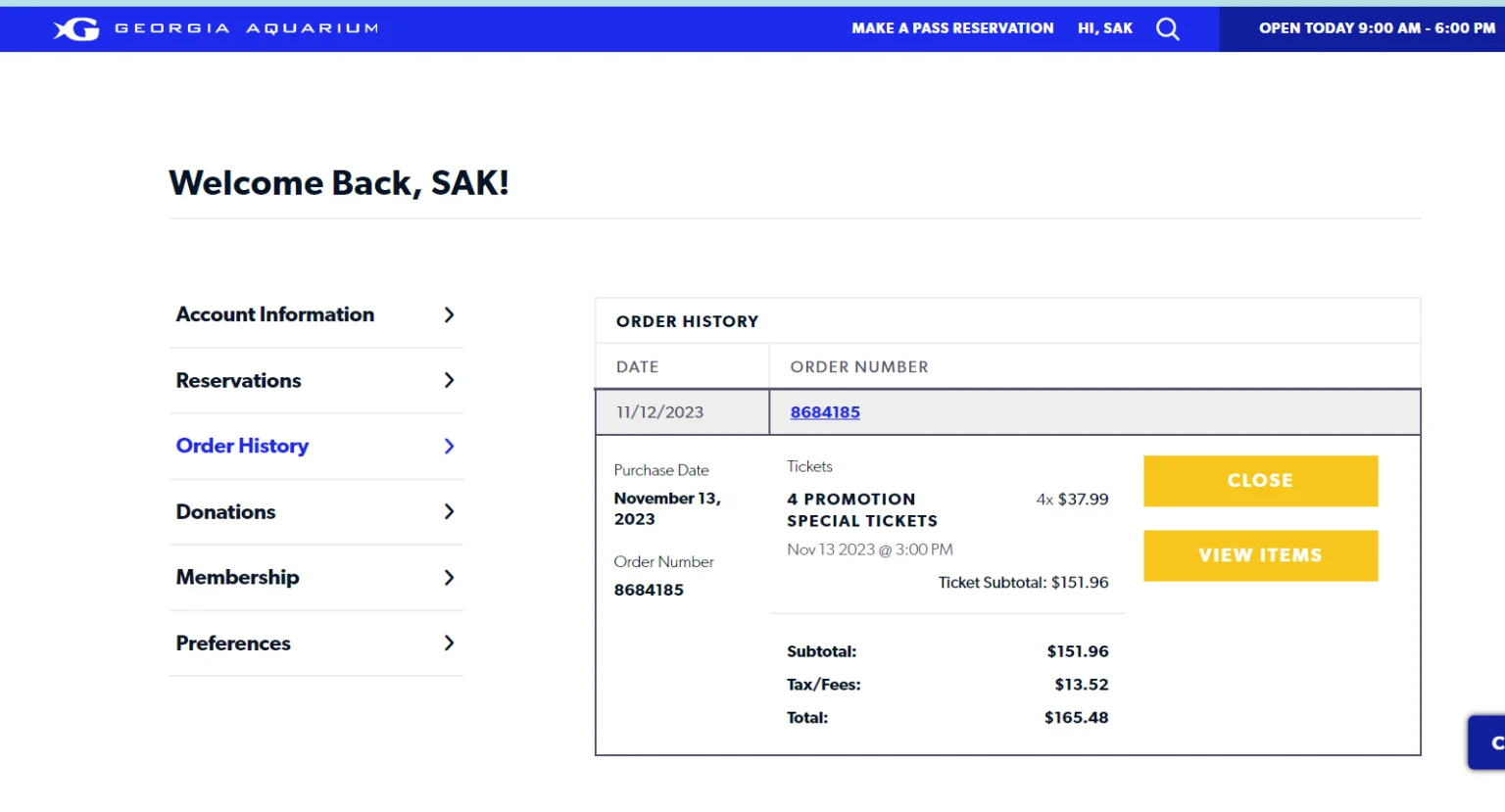The width and height of the screenshot is (1505, 812).
Task: Expand the Donations chevron arrow
Action: 449,511
